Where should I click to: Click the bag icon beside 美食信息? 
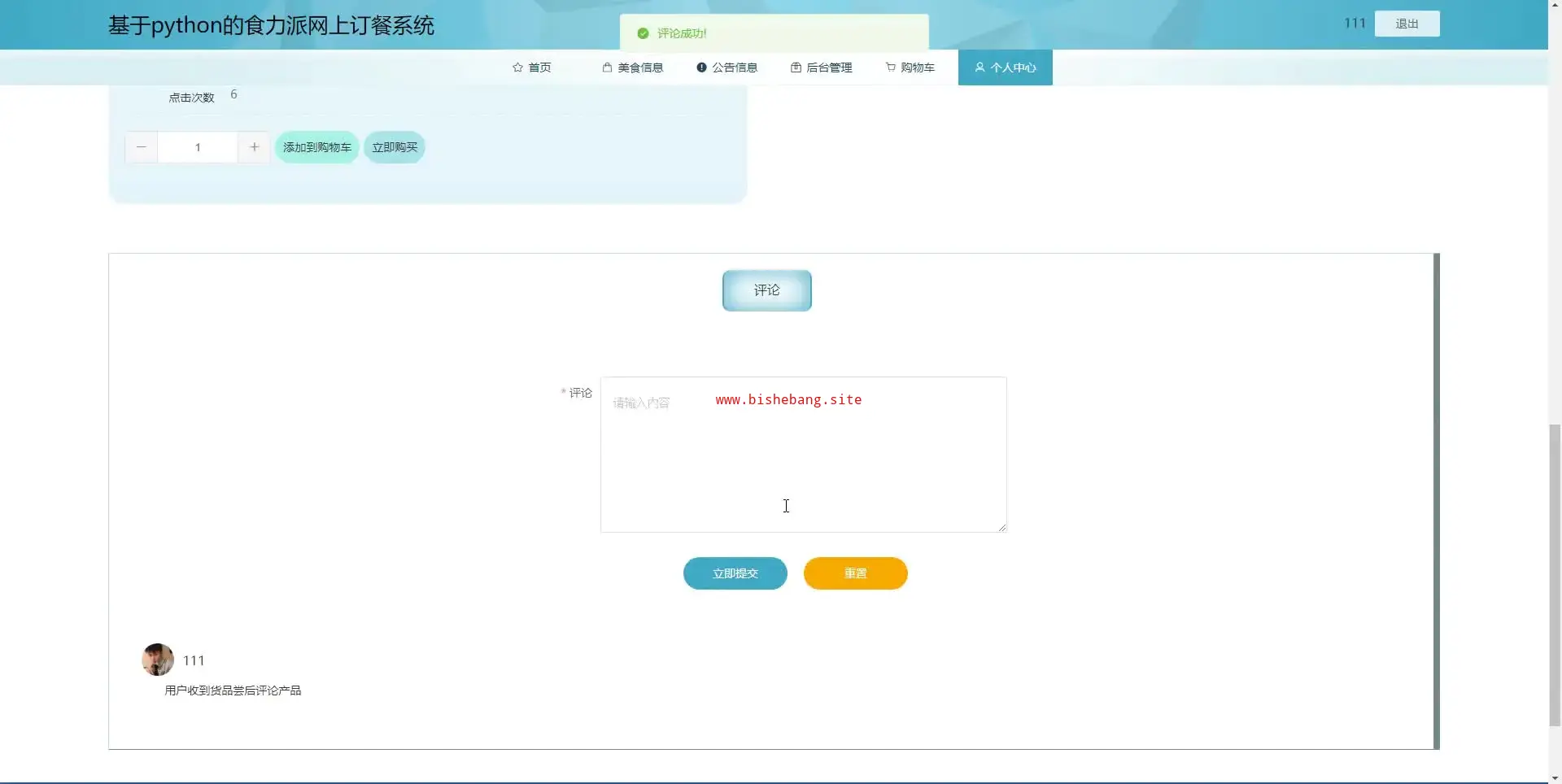coord(607,68)
